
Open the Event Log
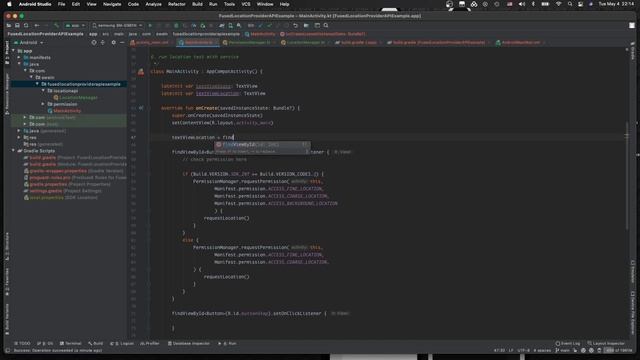[x=568, y=344]
